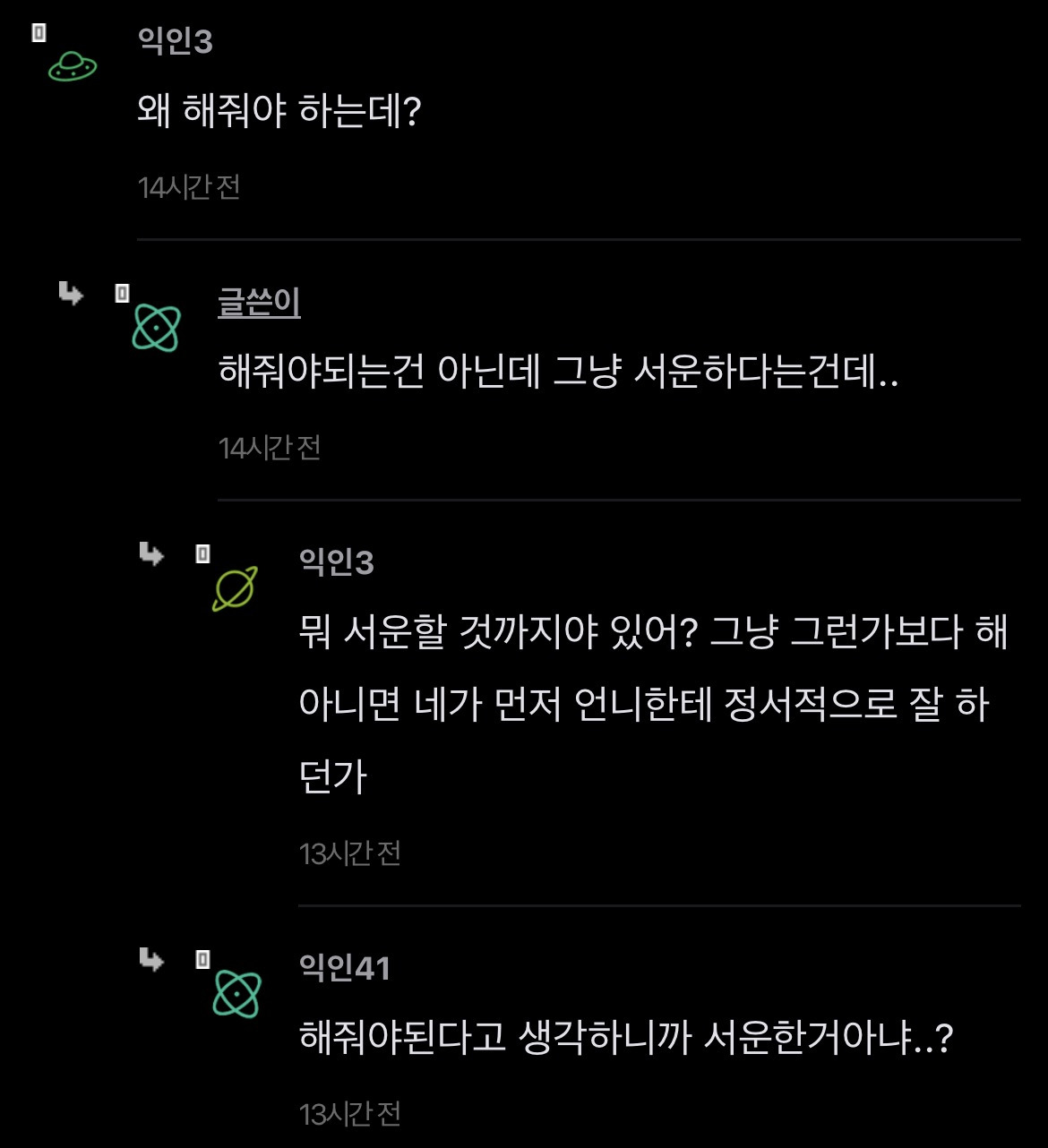The width and height of the screenshot is (1048, 1148).
Task: Click the atom avatar beside 글쓴이
Action: (x=157, y=327)
